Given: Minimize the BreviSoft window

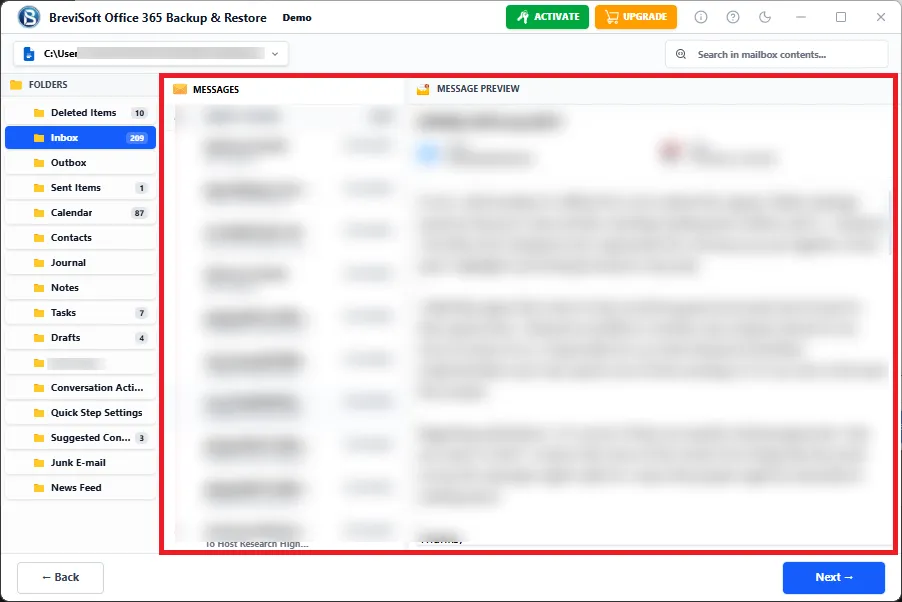Looking at the screenshot, I should tap(801, 17).
